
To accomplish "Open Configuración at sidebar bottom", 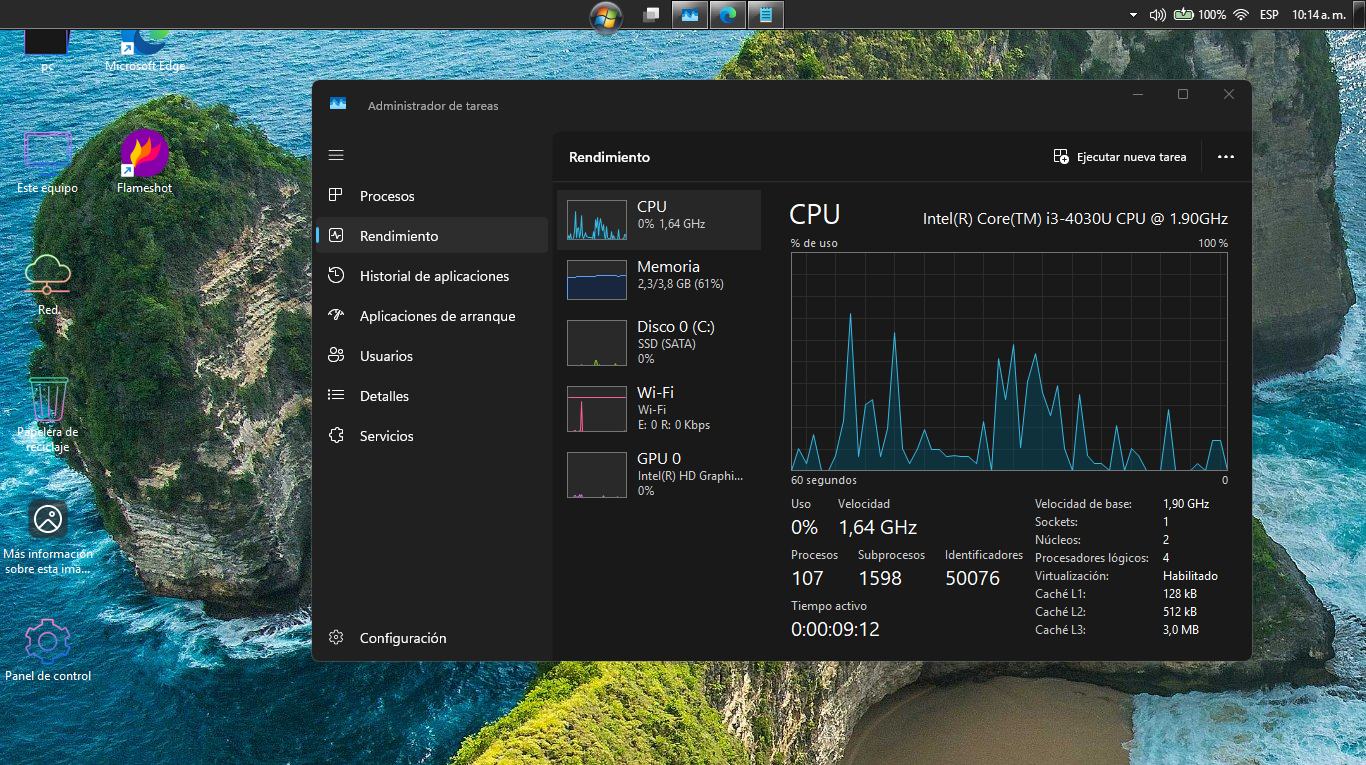I will (402, 638).
